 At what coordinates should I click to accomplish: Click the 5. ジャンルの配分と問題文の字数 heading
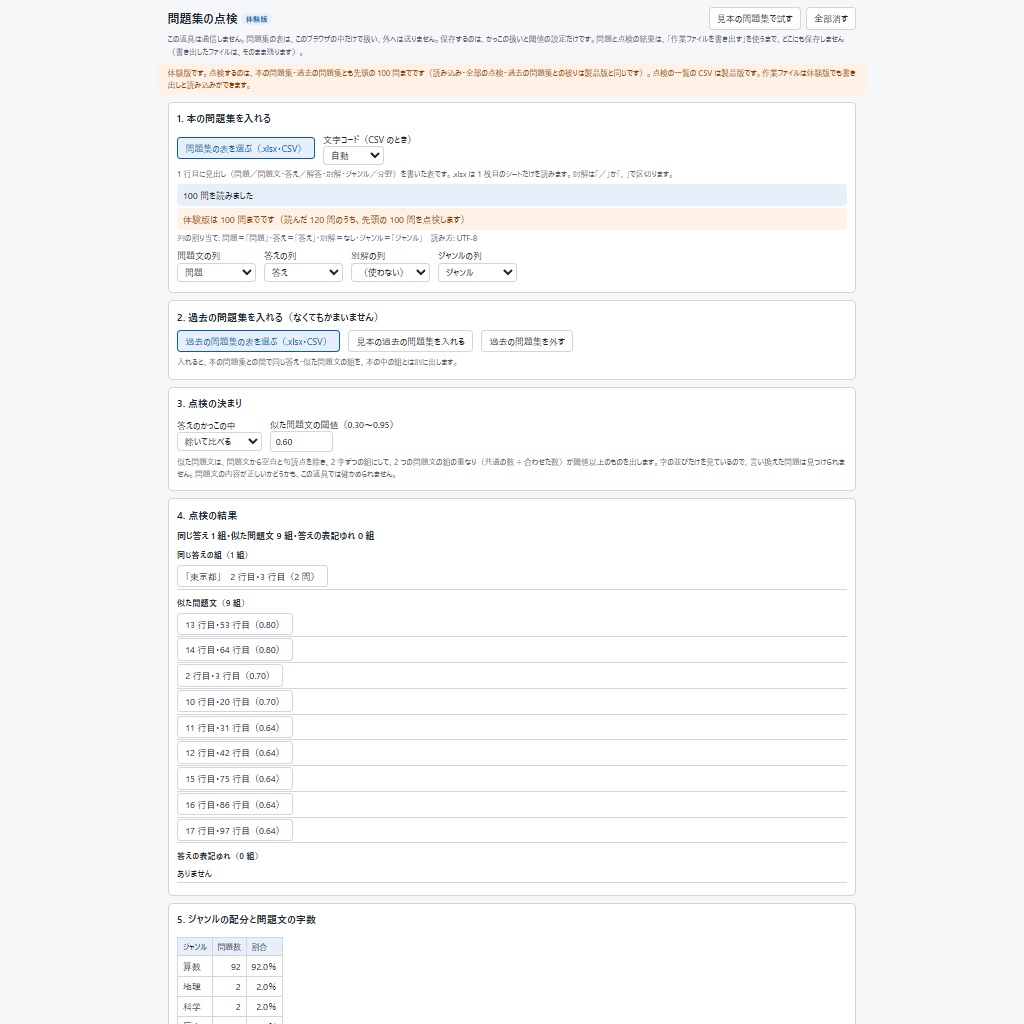[246, 920]
